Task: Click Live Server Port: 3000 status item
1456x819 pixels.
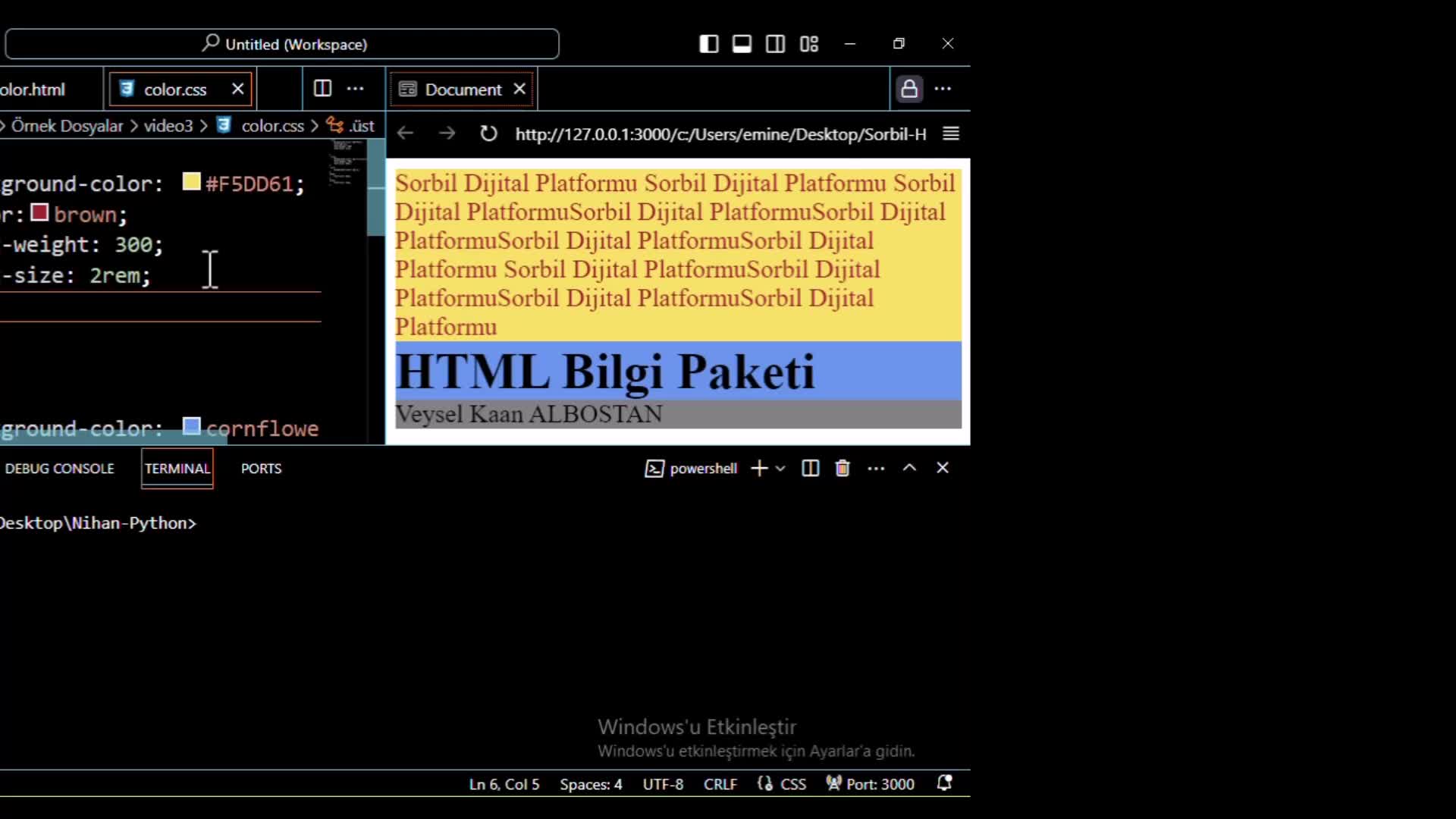Action: 870,784
